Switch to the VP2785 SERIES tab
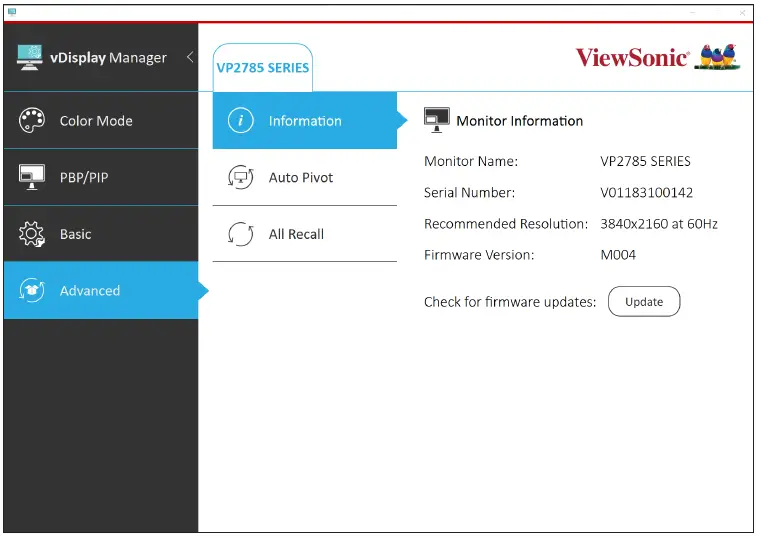761x538 pixels. coord(263,67)
